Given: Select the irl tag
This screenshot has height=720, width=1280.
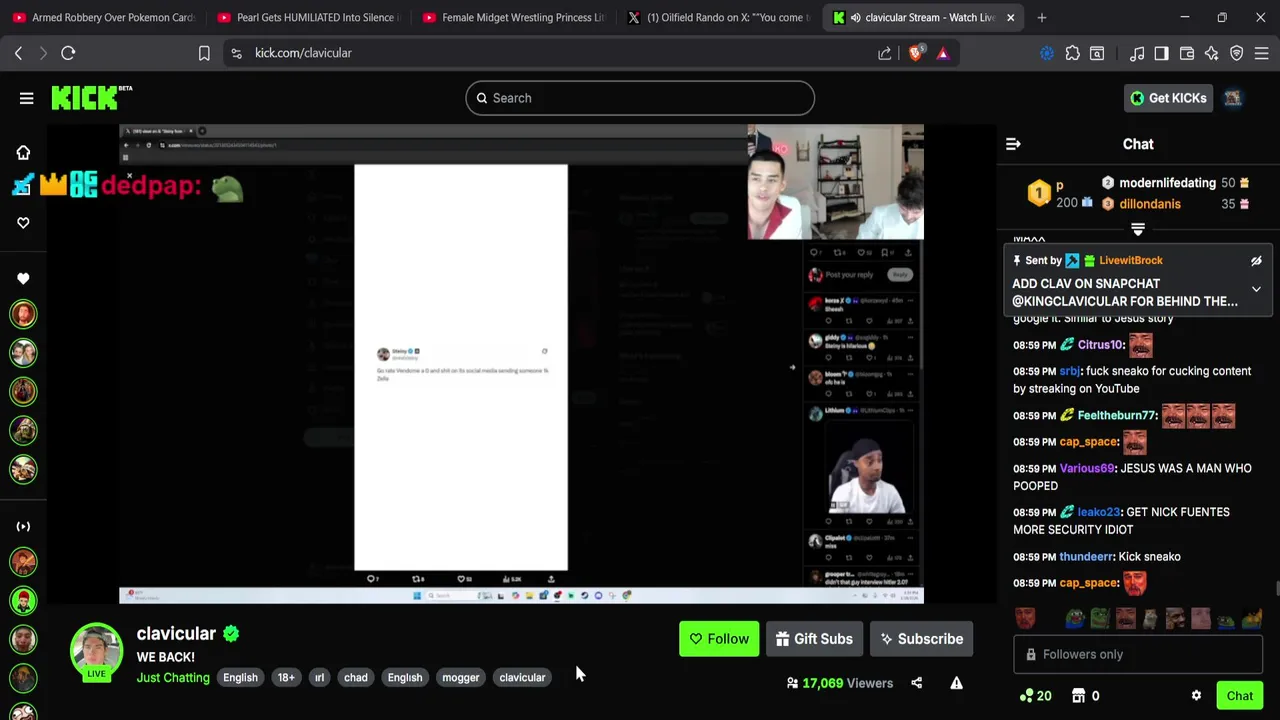Looking at the screenshot, I should point(319,678).
